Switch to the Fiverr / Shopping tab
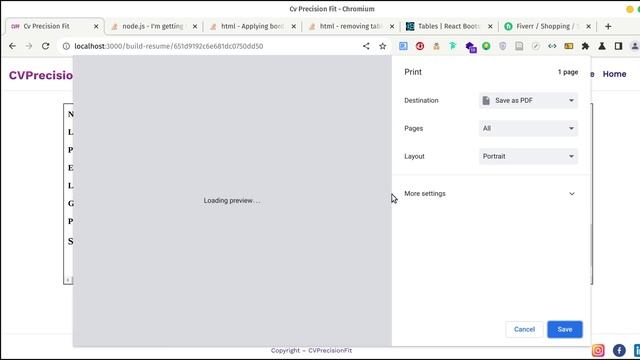The height and width of the screenshot is (360, 640). [548, 26]
